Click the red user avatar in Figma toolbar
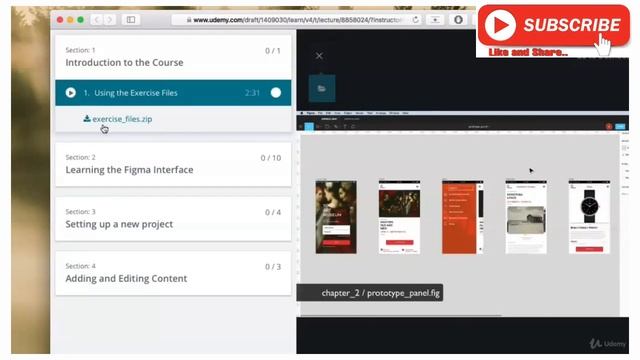640x360 pixels. click(x=609, y=127)
